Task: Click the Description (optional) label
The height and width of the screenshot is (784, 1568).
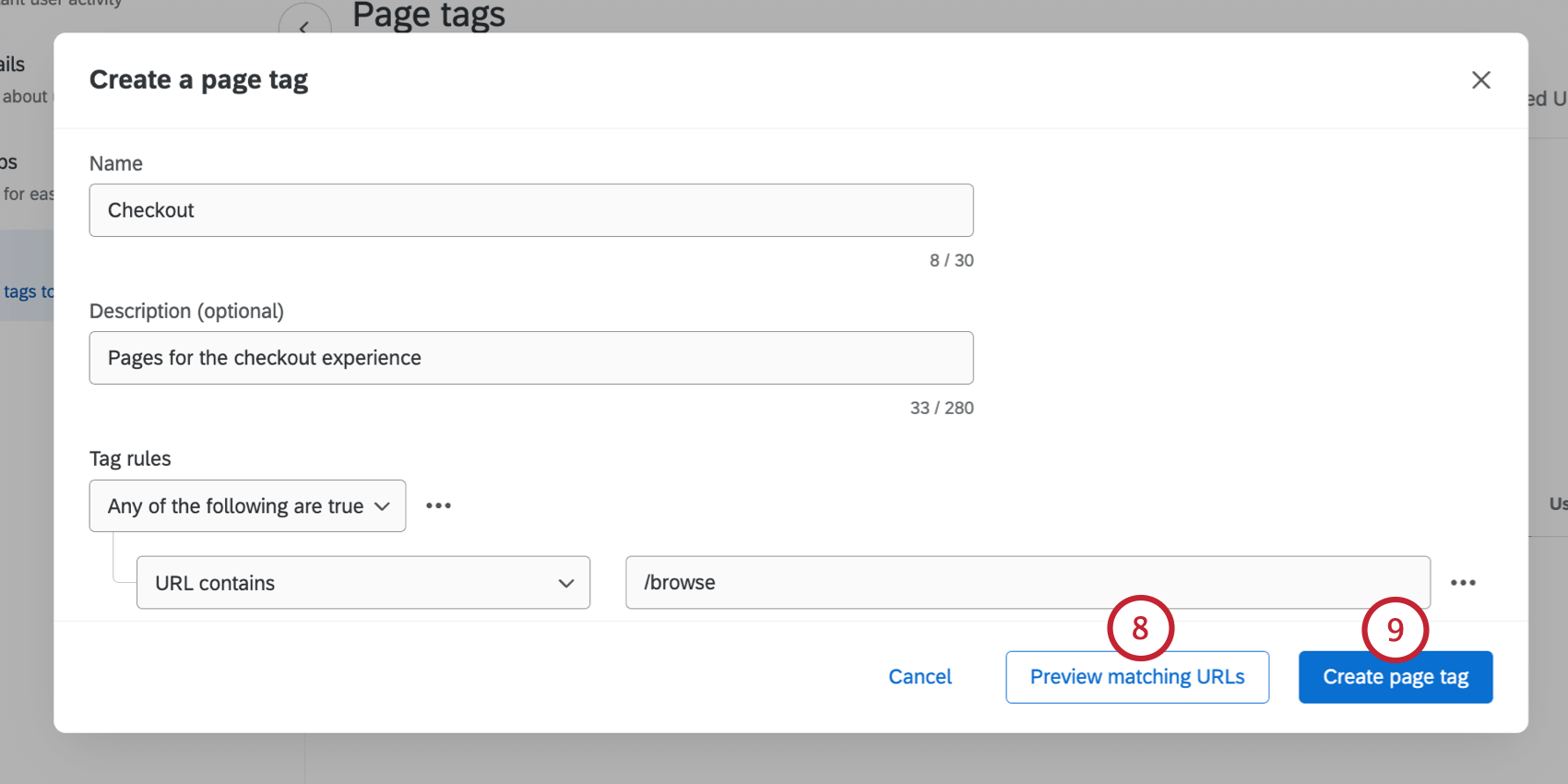Action: (186, 311)
